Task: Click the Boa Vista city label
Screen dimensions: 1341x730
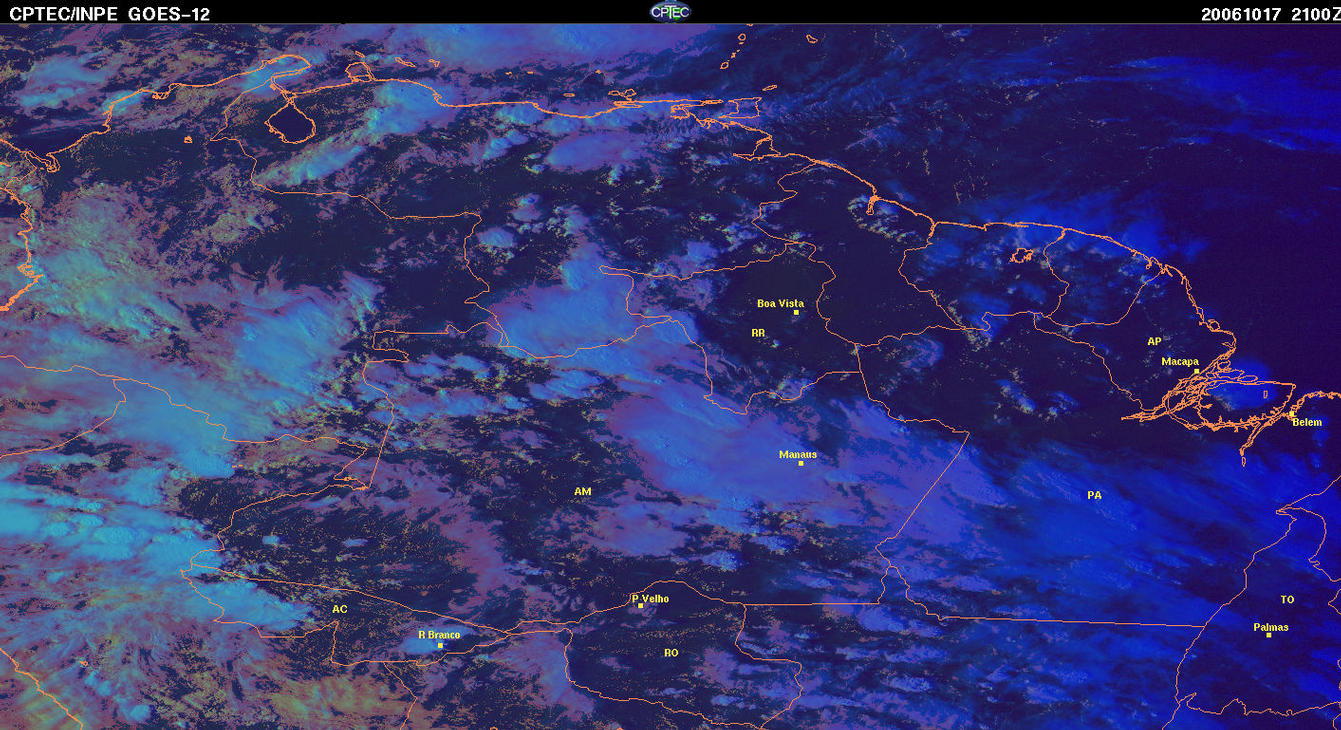Action: (x=780, y=303)
